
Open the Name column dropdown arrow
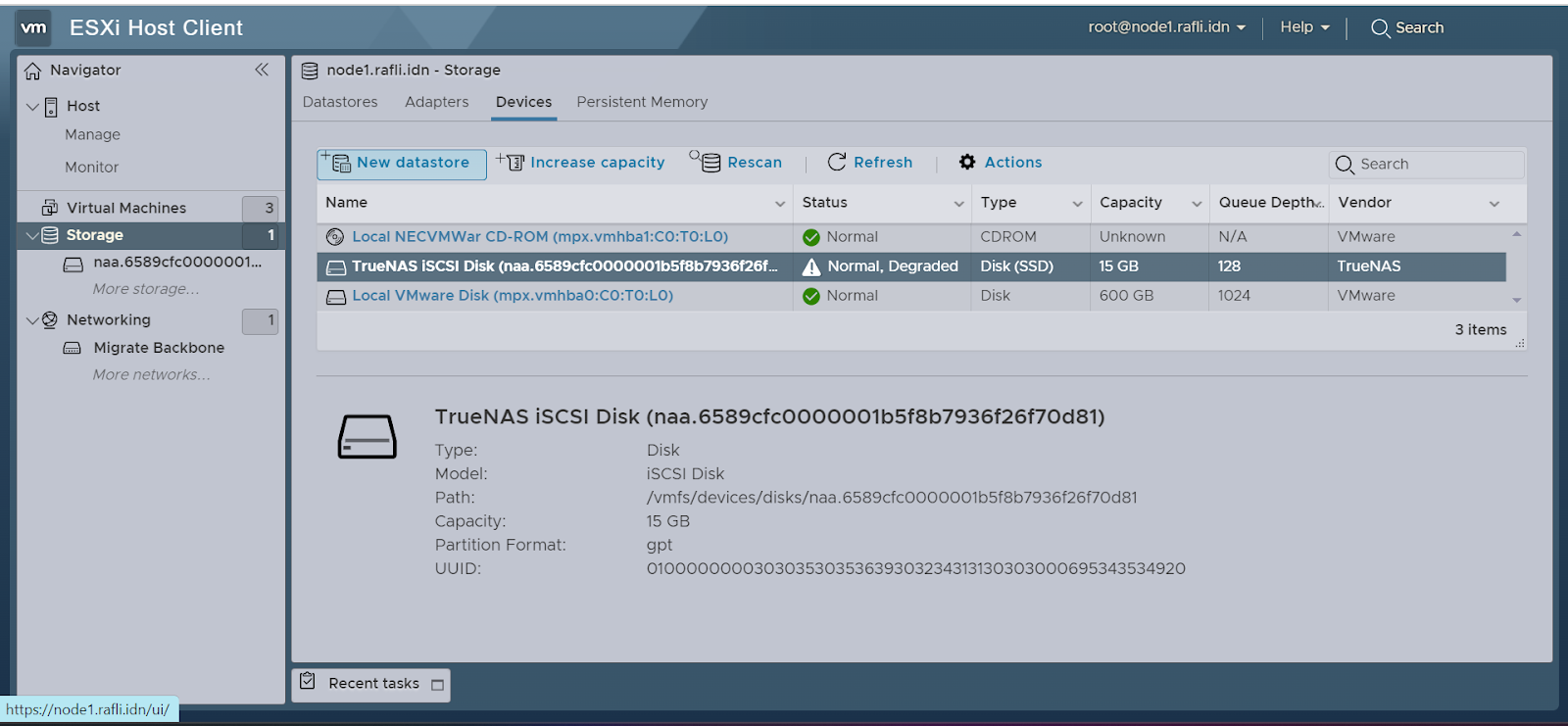(x=780, y=204)
